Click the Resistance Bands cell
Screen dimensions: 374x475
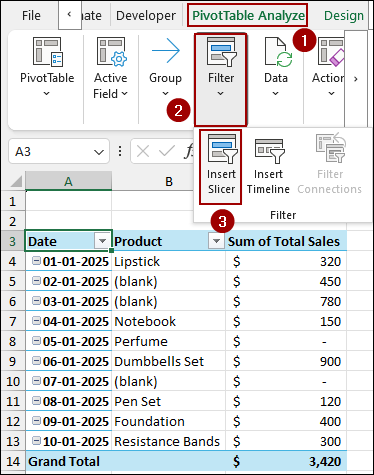(x=169, y=441)
